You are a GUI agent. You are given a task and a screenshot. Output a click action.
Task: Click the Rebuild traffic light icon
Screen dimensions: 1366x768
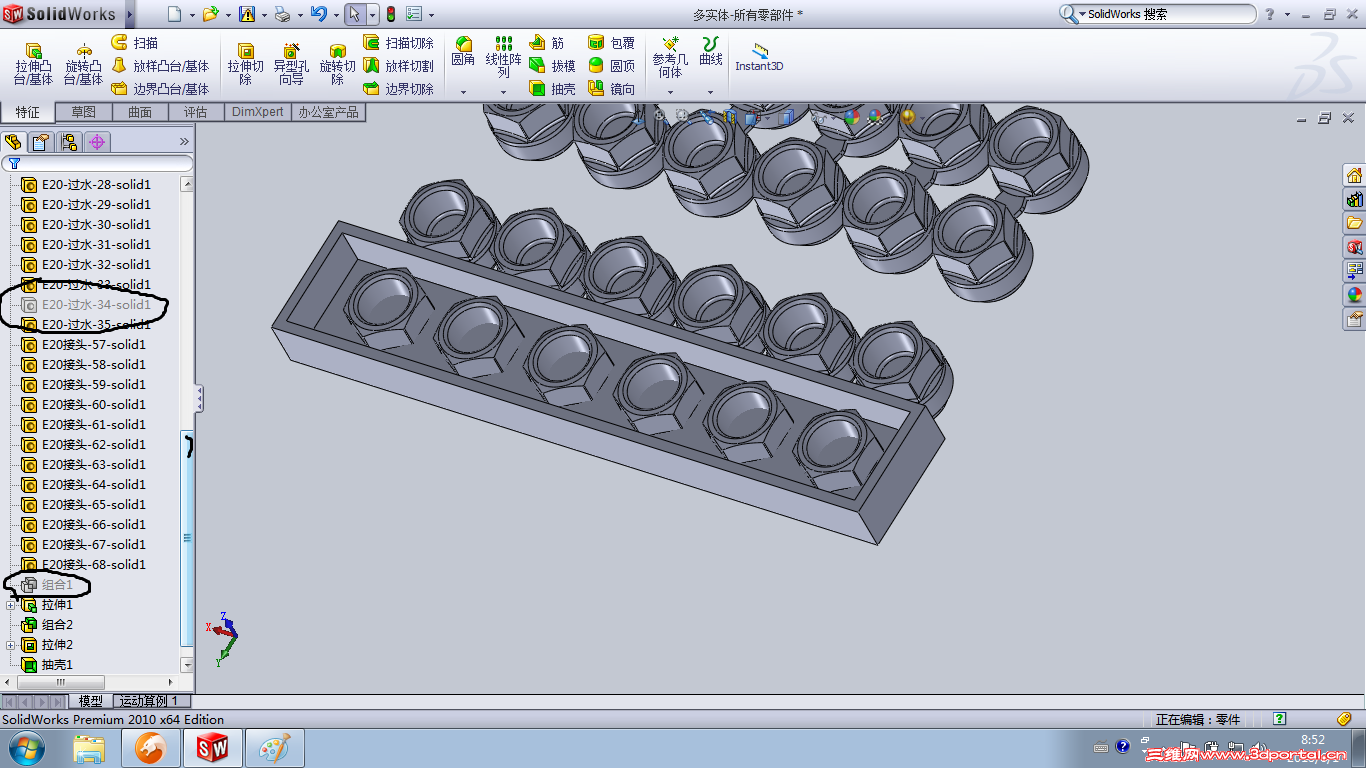390,14
